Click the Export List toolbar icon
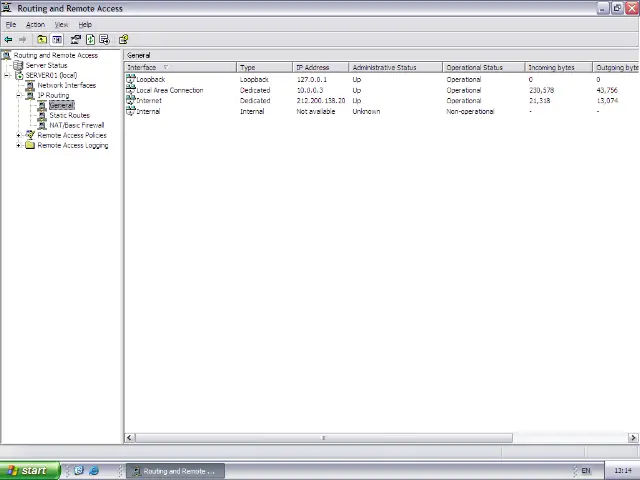Screen dimensions: 640x480 click(x=104, y=40)
